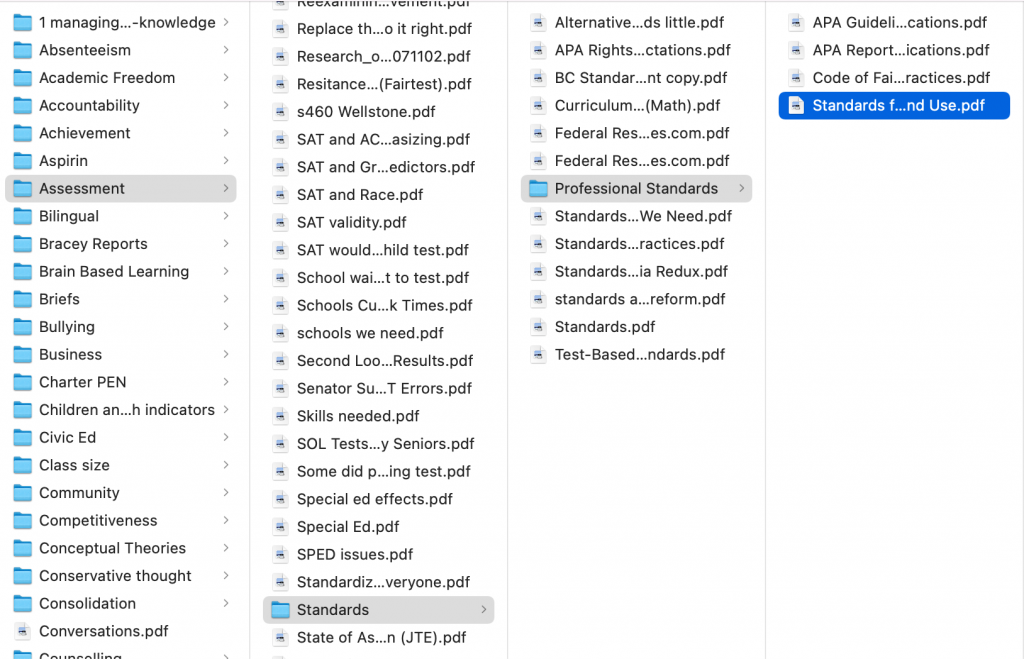Click the folder icon beside Standards
1024x659 pixels.
point(281,610)
